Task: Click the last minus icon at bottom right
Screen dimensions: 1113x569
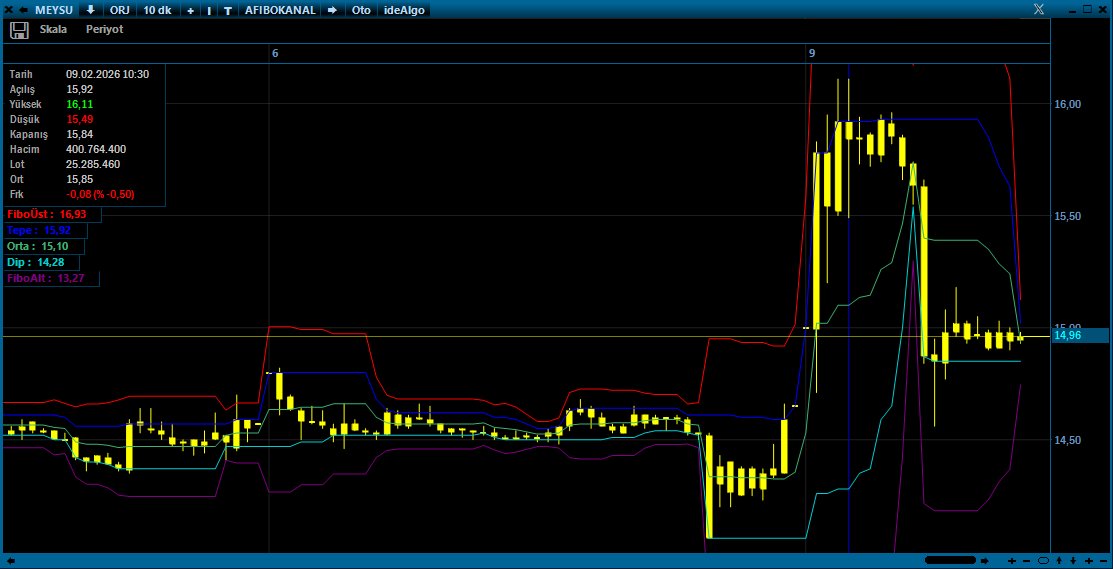Action: (1103, 560)
